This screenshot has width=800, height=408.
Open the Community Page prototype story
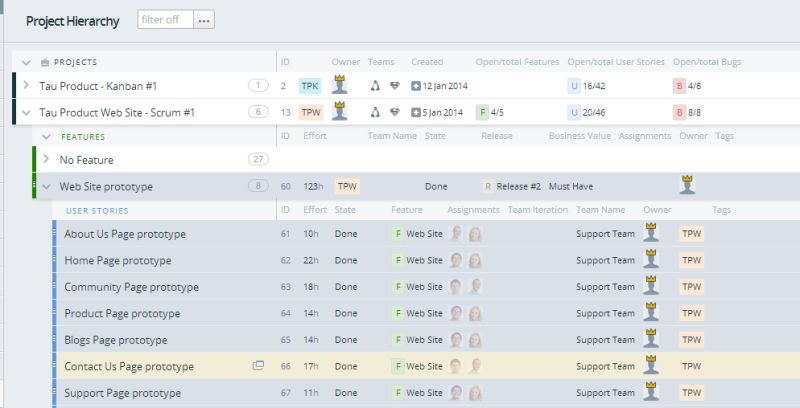132,287
